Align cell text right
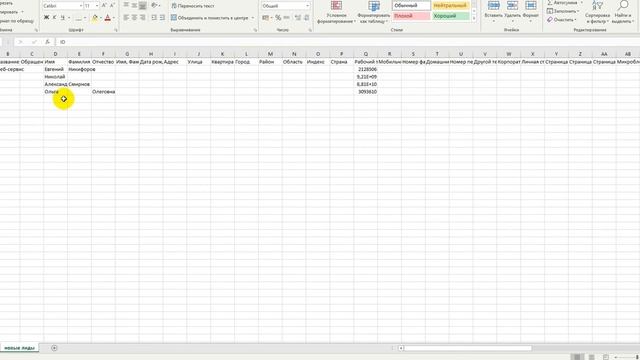This screenshot has height=360, width=640. click(142, 18)
